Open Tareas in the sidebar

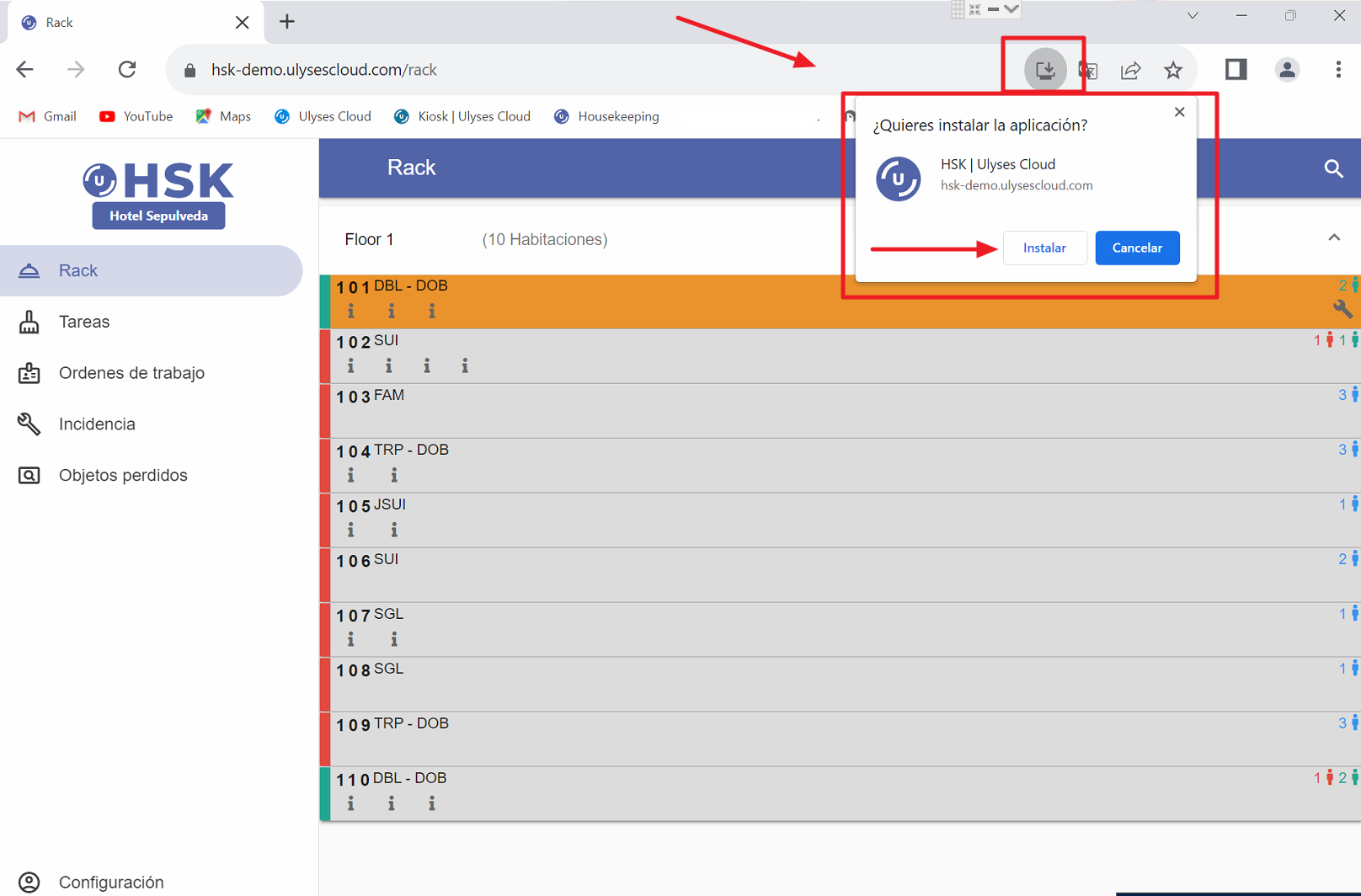click(84, 322)
